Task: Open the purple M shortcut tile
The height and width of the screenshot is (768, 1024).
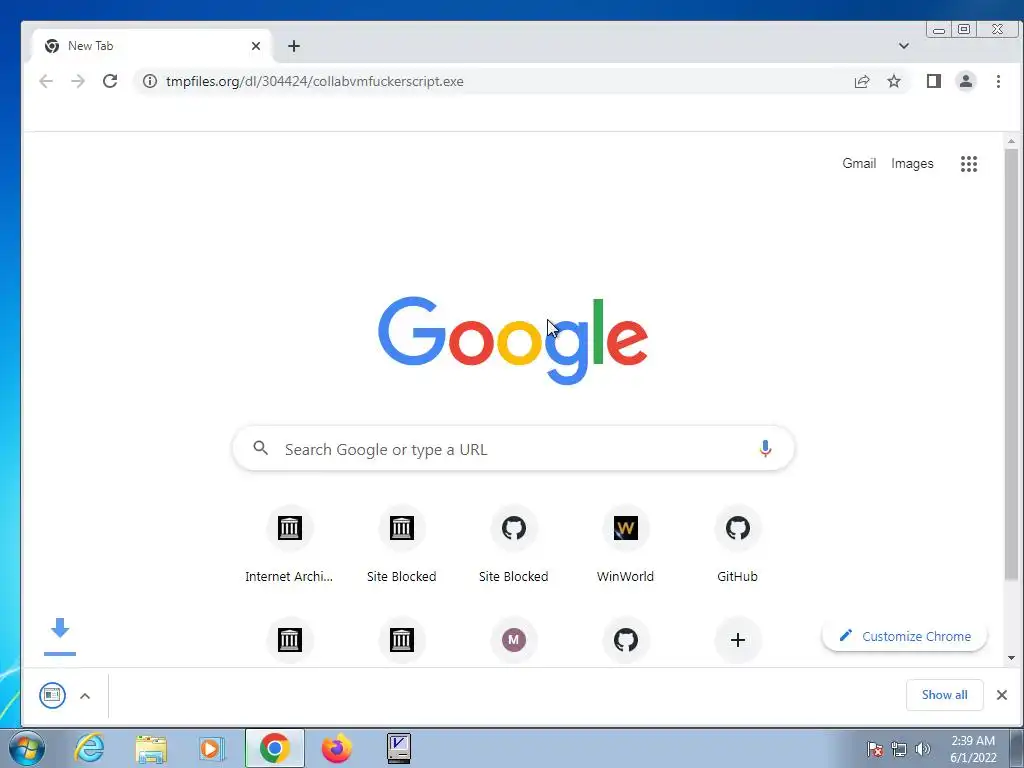Action: 514,640
